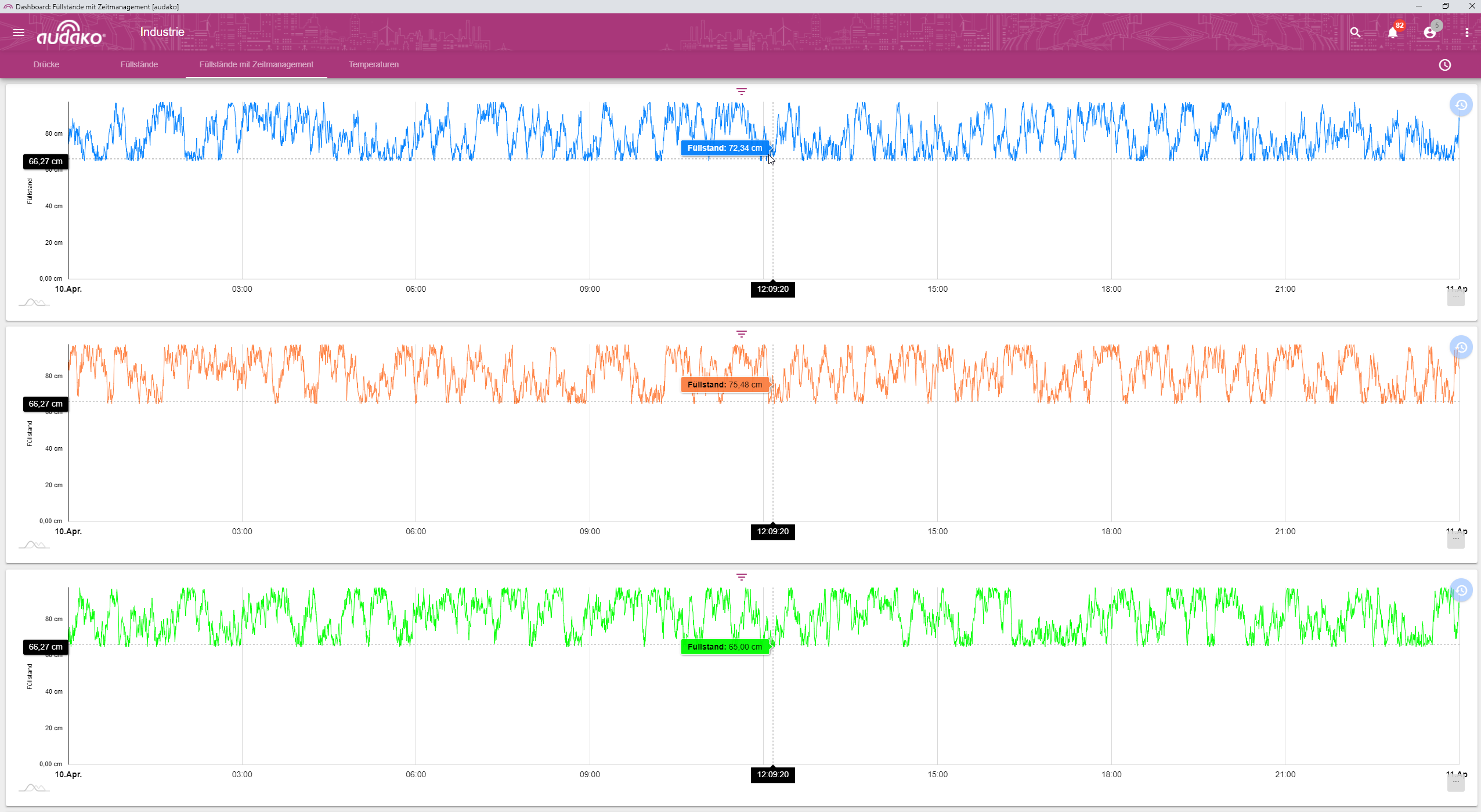
Task: Click the audako logo
Action: (70, 32)
